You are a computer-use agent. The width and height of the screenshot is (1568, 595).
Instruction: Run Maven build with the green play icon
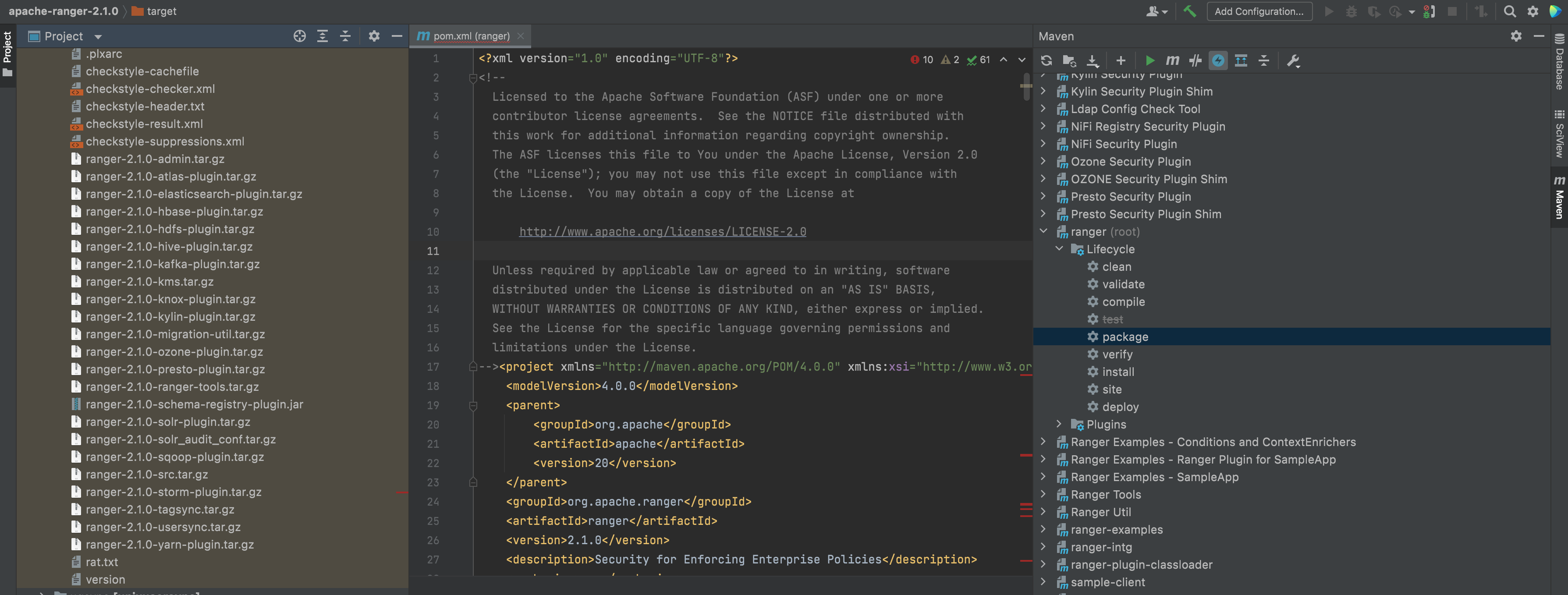pyautogui.click(x=1150, y=60)
